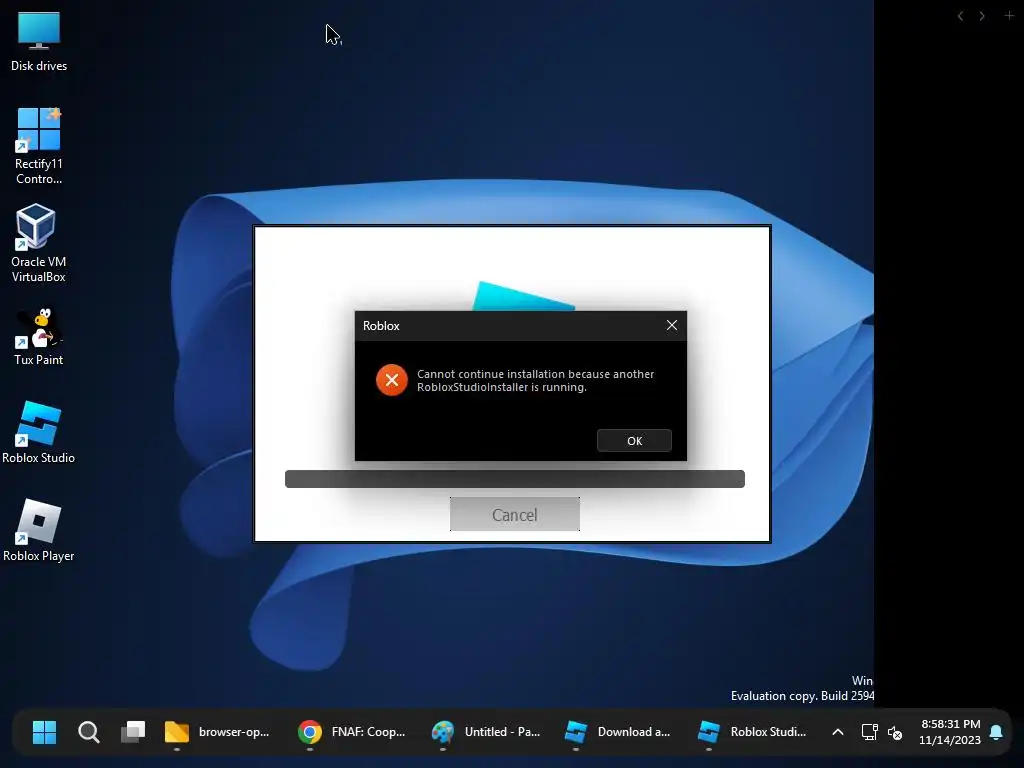Close the Roblox error dialog
The height and width of the screenshot is (768, 1024).
pos(671,325)
